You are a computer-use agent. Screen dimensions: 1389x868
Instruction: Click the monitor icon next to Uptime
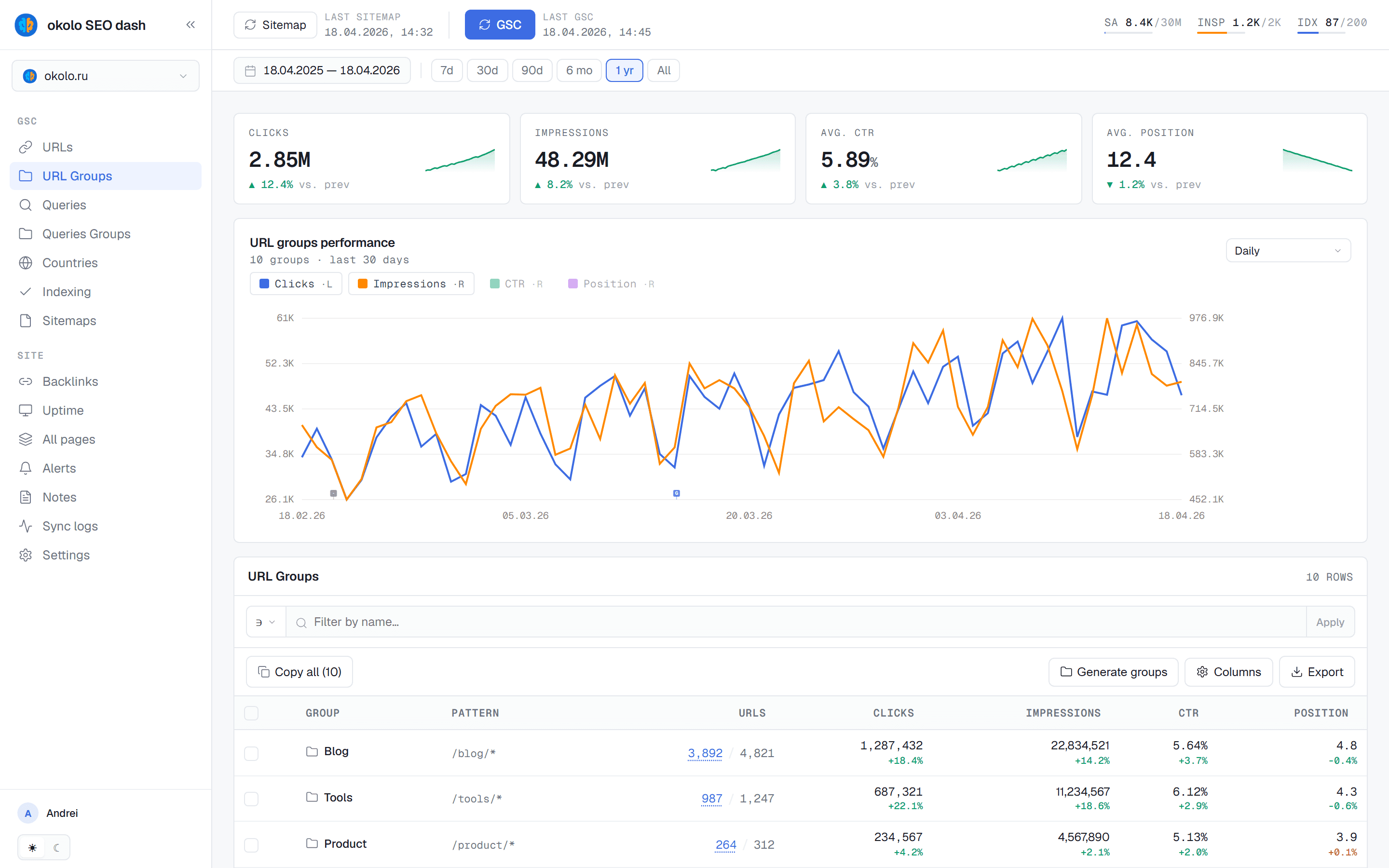pyautogui.click(x=25, y=410)
